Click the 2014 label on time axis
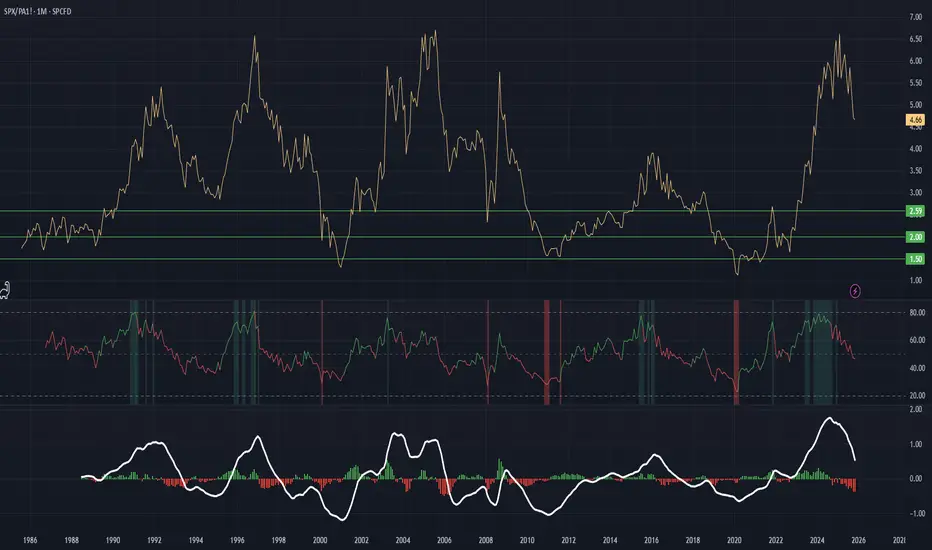This screenshot has width=932, height=550. coord(610,540)
